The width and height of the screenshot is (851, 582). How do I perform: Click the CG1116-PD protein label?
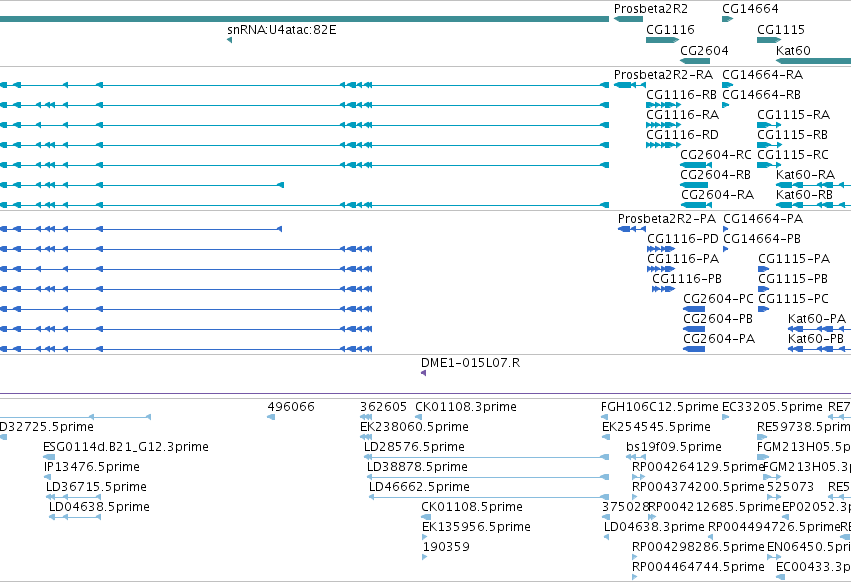(683, 239)
